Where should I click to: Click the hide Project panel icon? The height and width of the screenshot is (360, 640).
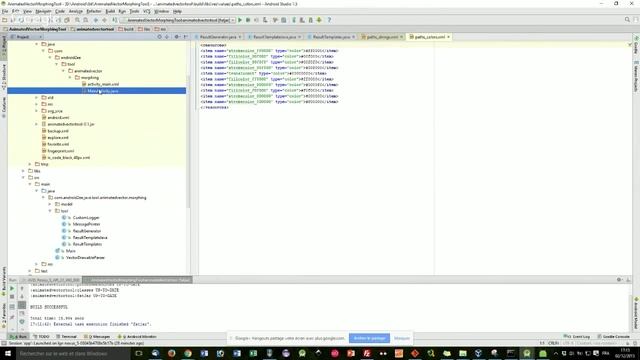tap(185, 37)
